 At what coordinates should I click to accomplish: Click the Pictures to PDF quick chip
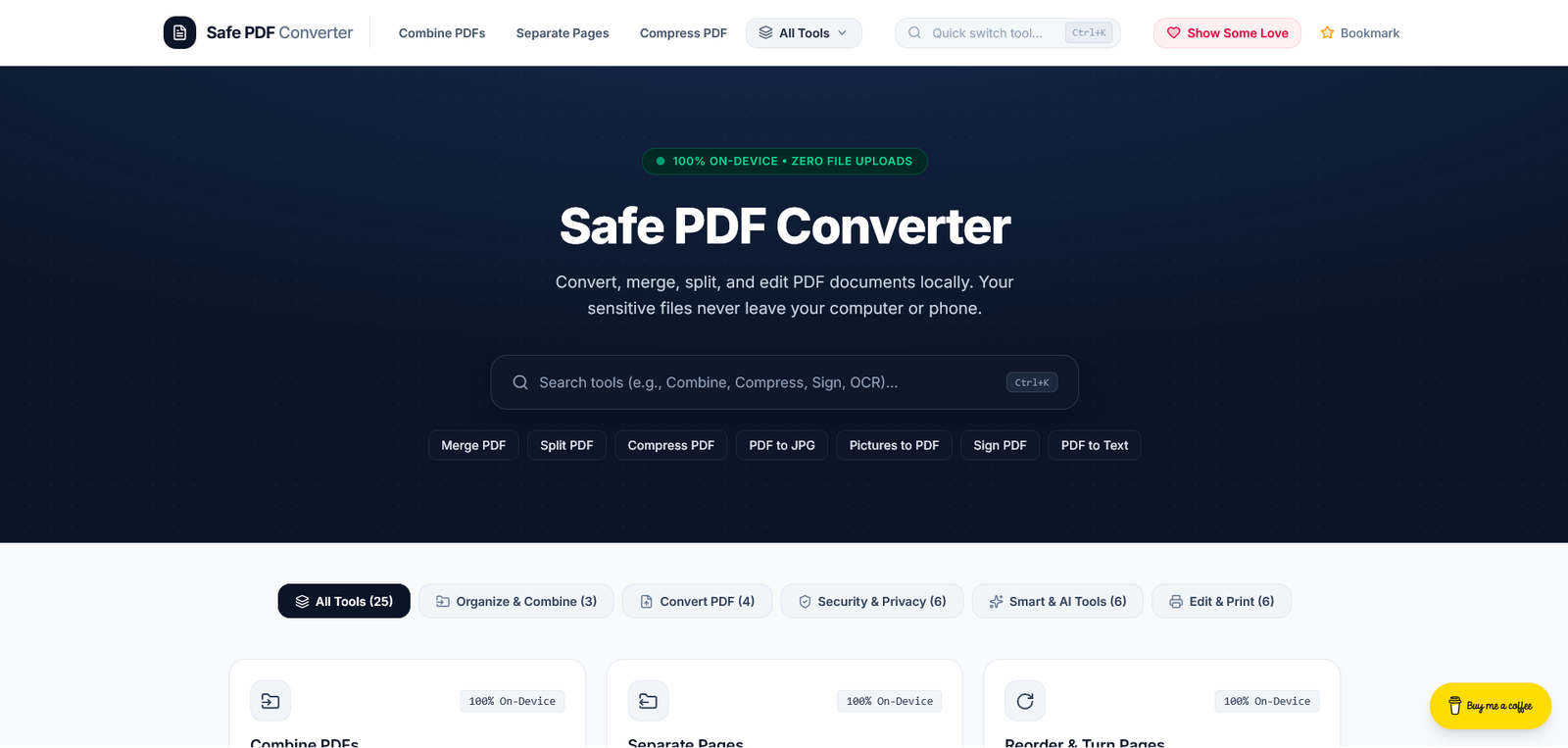pyautogui.click(x=894, y=445)
